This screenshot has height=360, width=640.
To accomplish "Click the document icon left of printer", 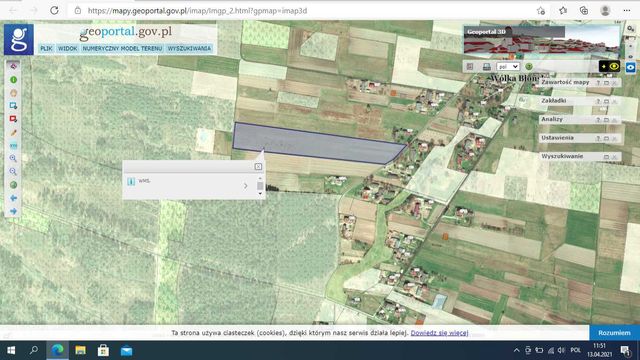I will click(470, 67).
